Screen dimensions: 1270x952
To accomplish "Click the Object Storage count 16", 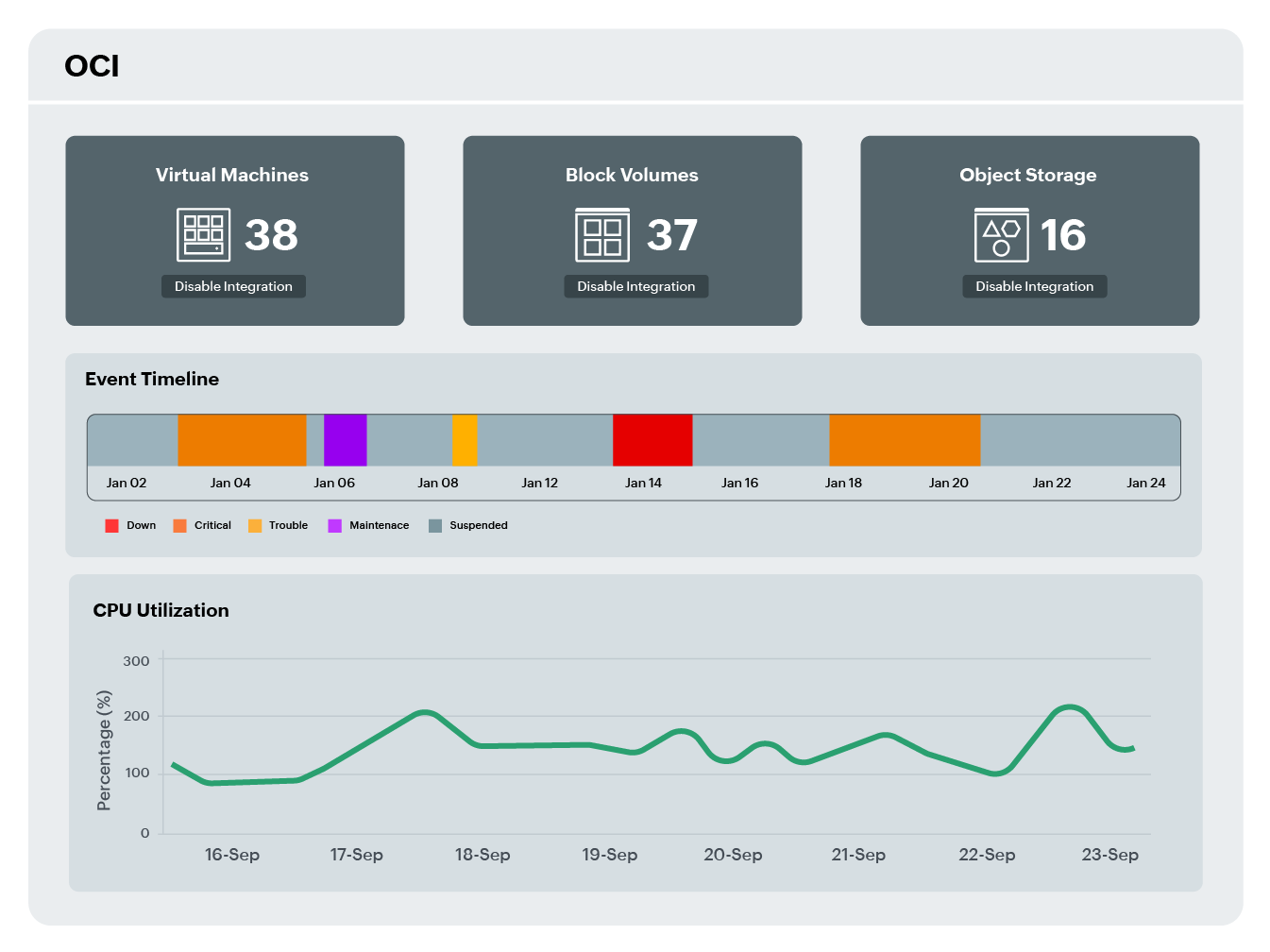I will tap(1063, 235).
